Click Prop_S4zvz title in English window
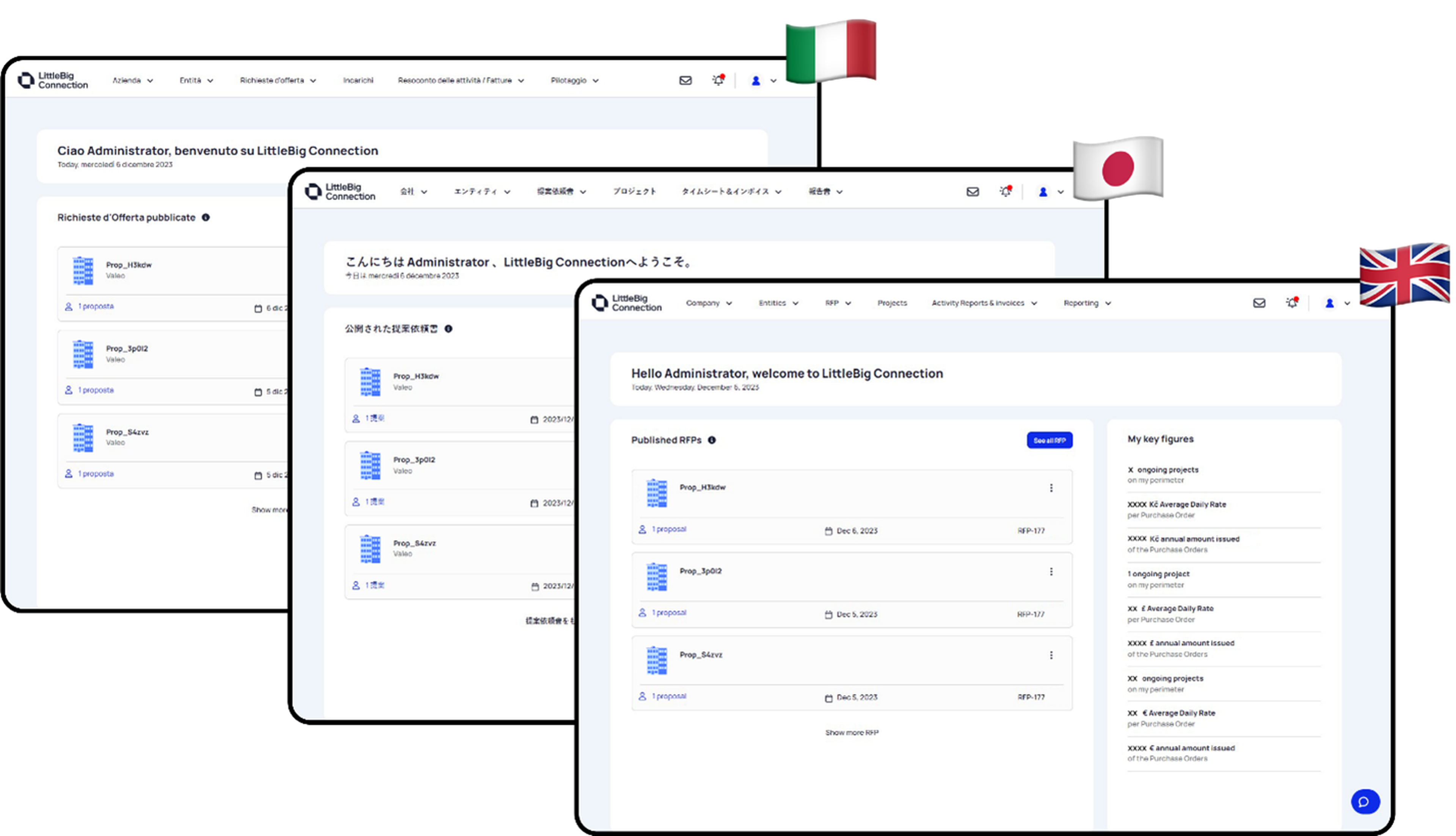The width and height of the screenshot is (1456, 836). (x=700, y=654)
